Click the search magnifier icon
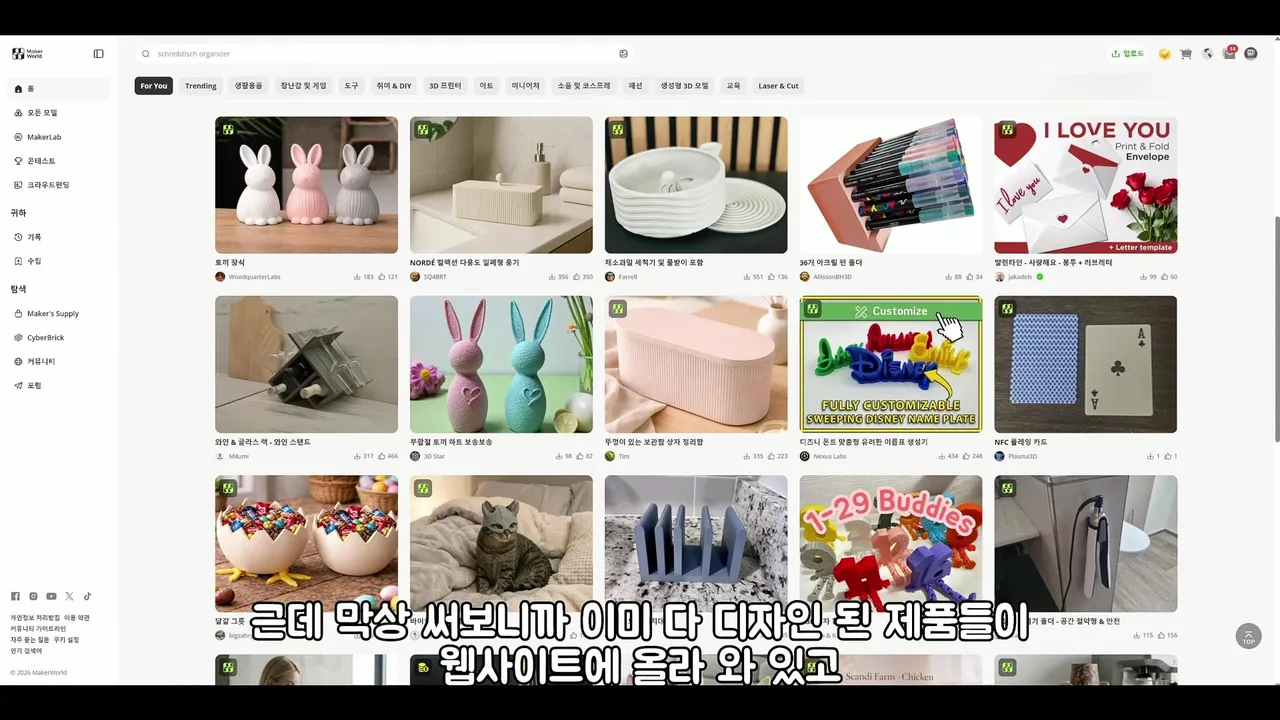The width and height of the screenshot is (1280, 720). (x=146, y=54)
